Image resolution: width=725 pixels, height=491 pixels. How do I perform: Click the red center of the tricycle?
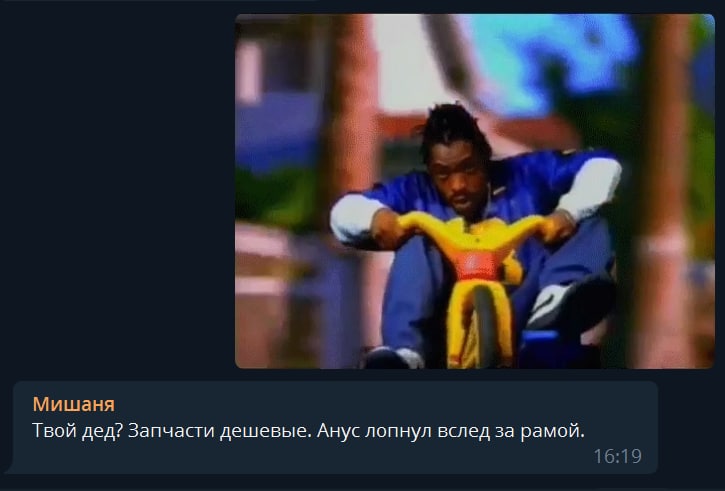(476, 265)
